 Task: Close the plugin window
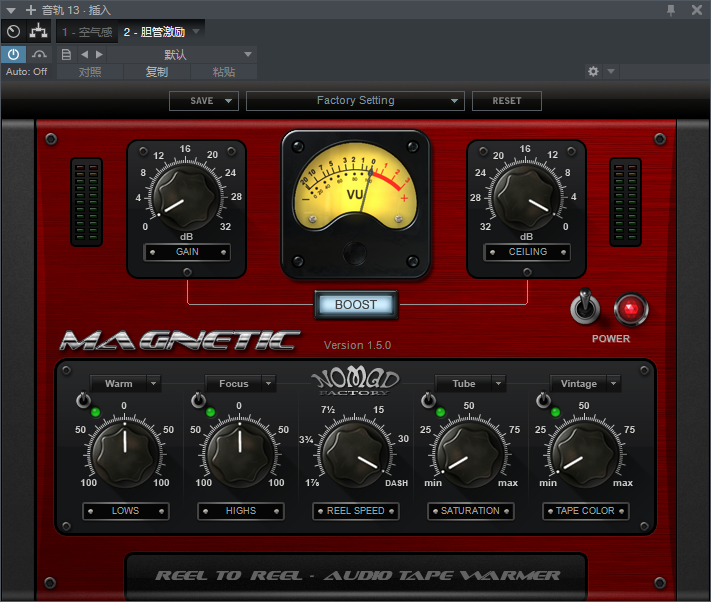coord(697,10)
